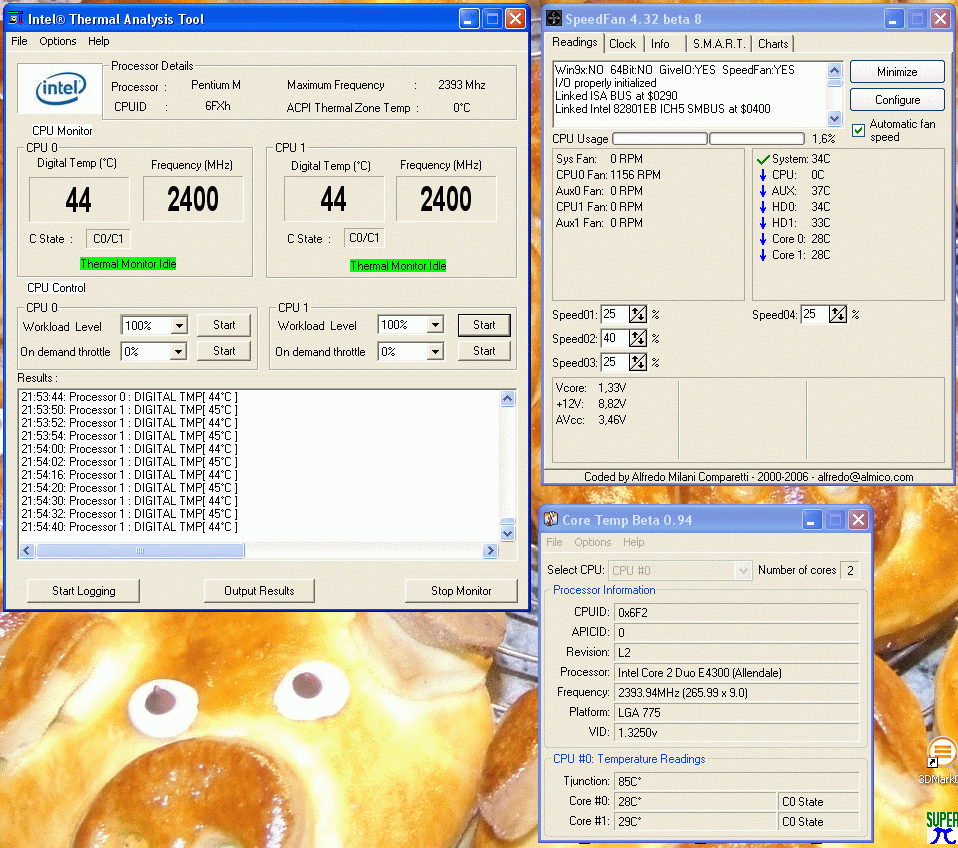Click Results list scroll-up arrow
958x848 pixels.
[507, 398]
